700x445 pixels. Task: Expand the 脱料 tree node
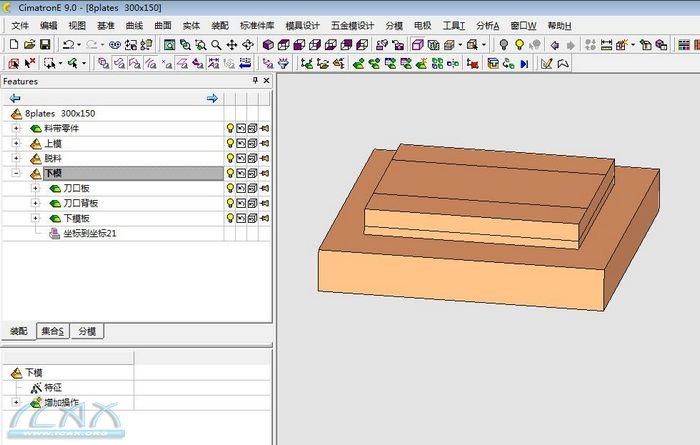point(16,159)
